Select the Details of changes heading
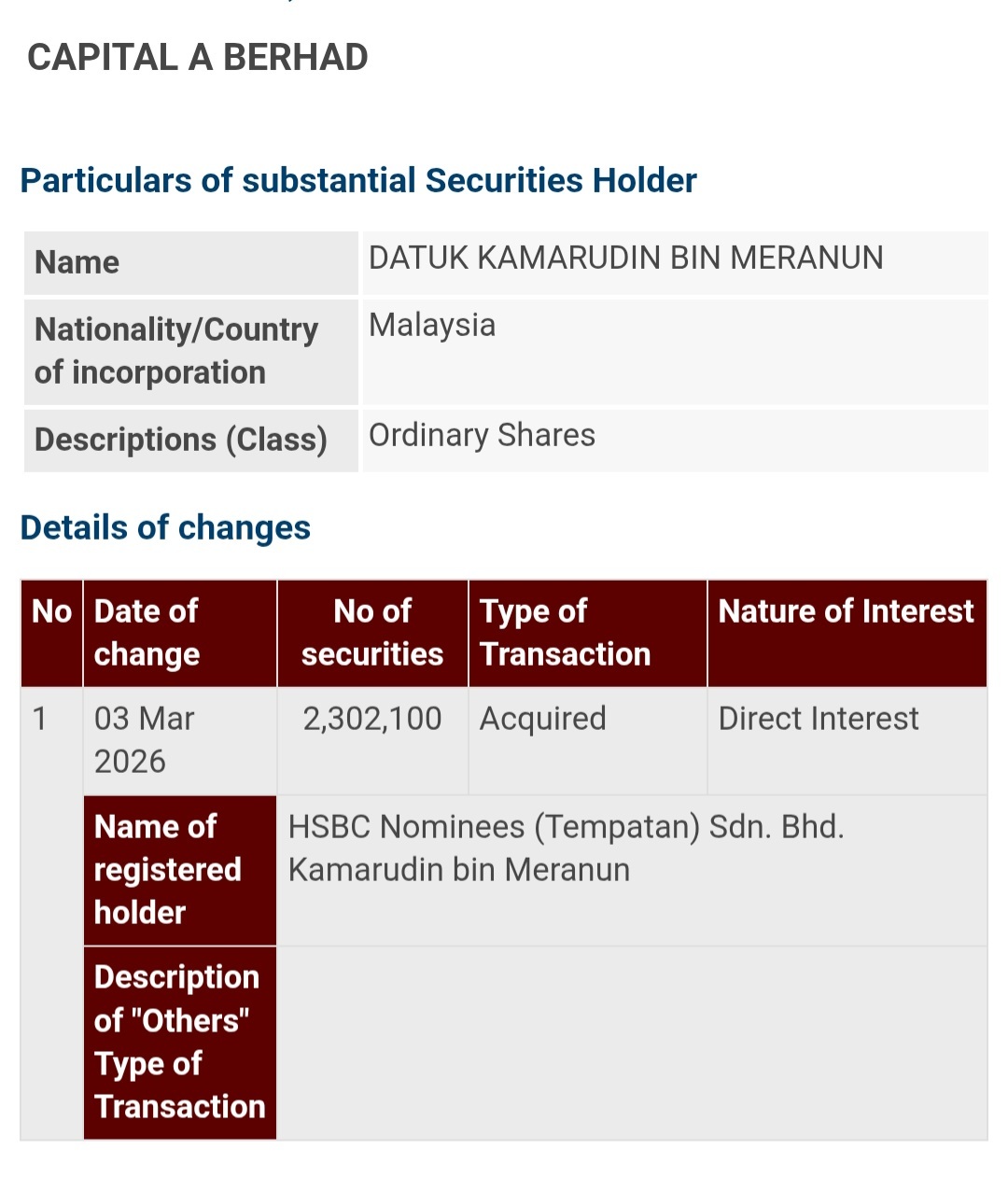Viewport: 1008px width, 1177px height. pyautogui.click(x=165, y=527)
